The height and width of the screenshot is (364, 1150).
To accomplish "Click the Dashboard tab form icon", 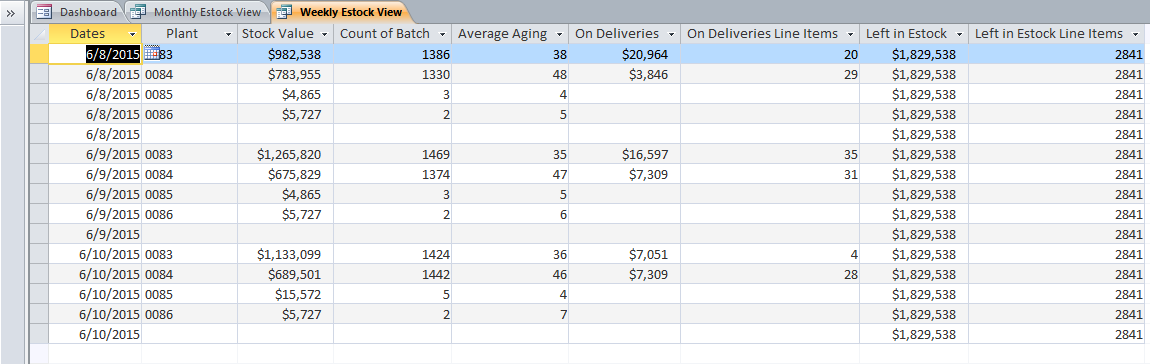I will 44,12.
